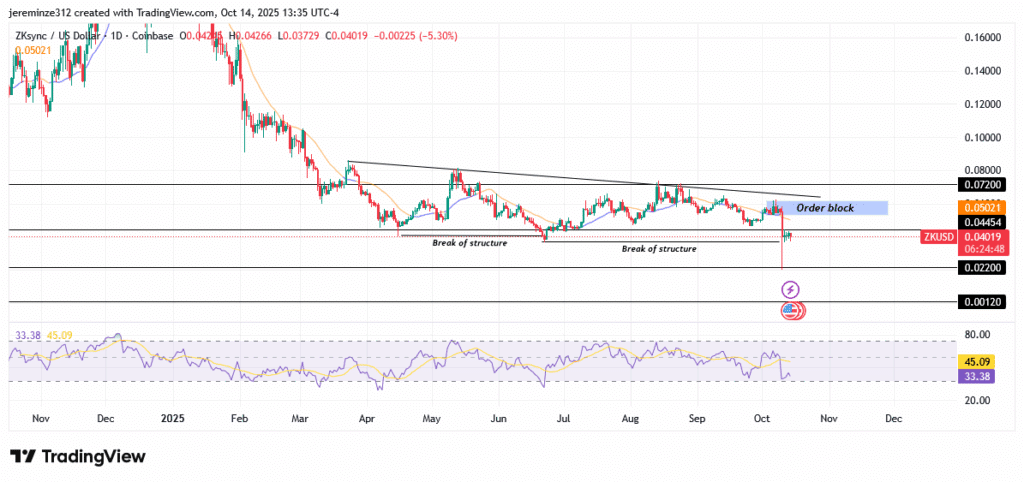
Task: Click the -0.00225 (-5.30%) change value
Action: click(415, 36)
